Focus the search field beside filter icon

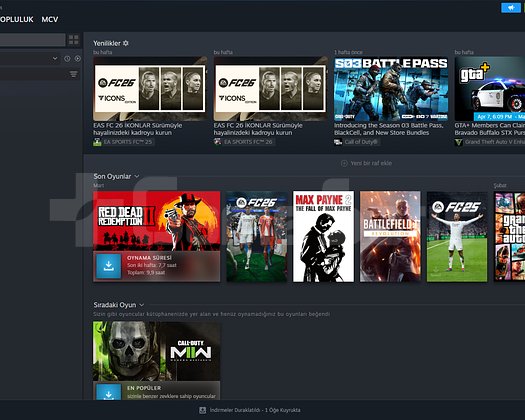33,74
